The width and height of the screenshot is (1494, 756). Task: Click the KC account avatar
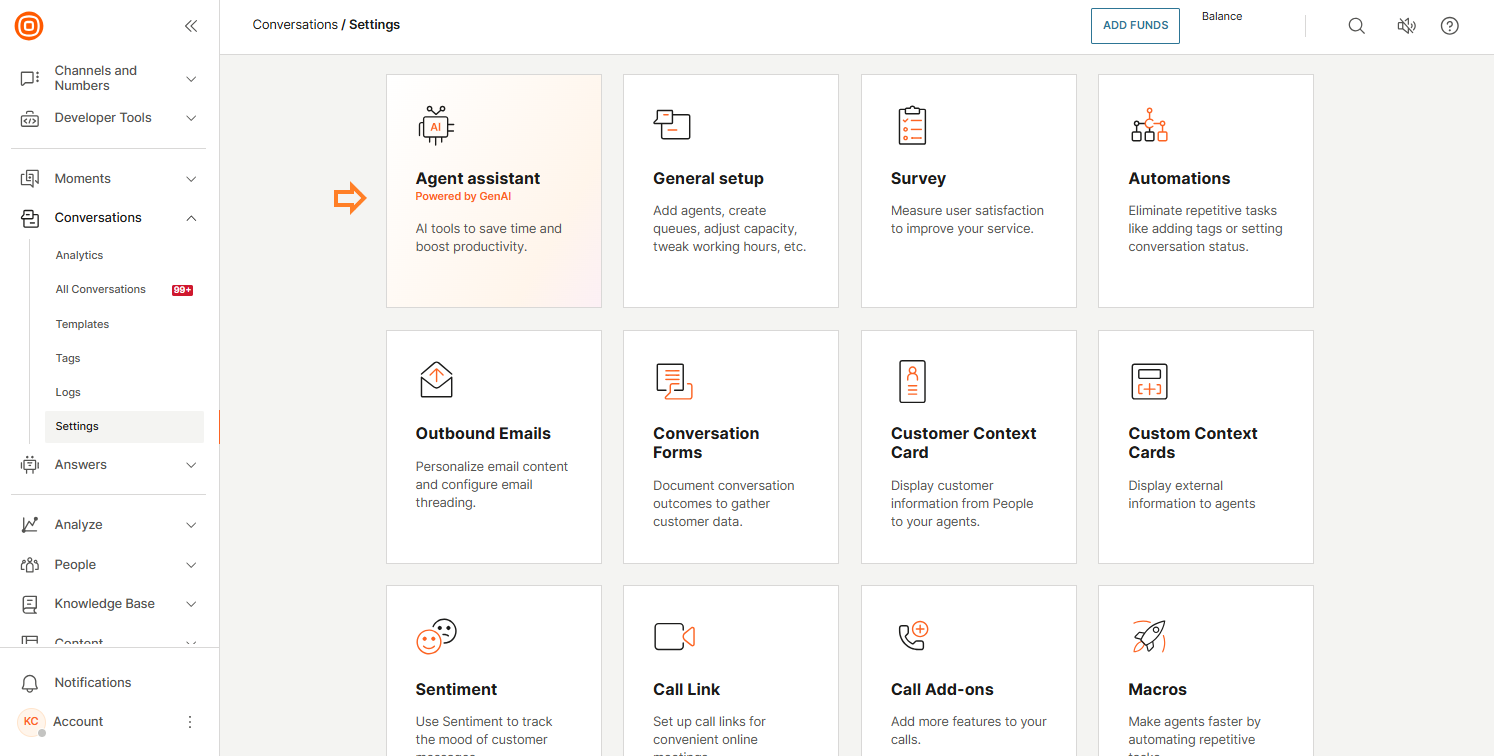(x=31, y=722)
